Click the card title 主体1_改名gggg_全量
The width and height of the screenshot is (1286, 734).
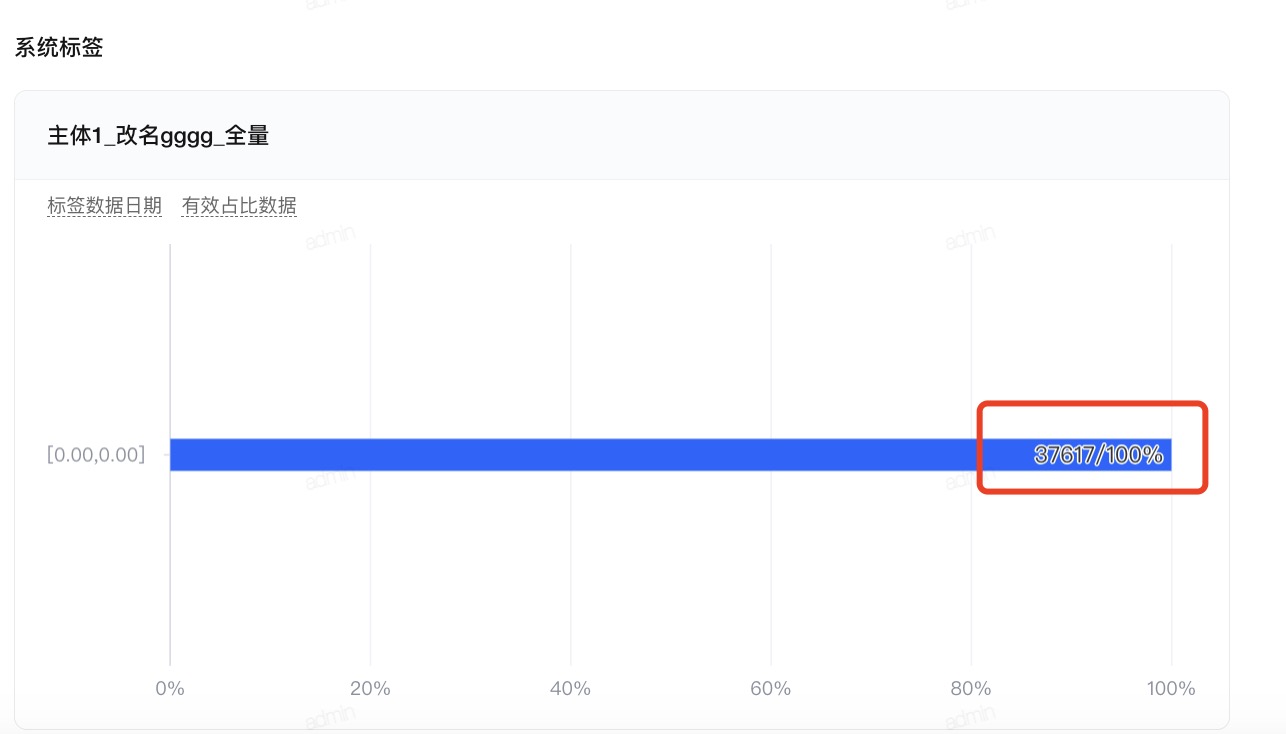point(158,136)
